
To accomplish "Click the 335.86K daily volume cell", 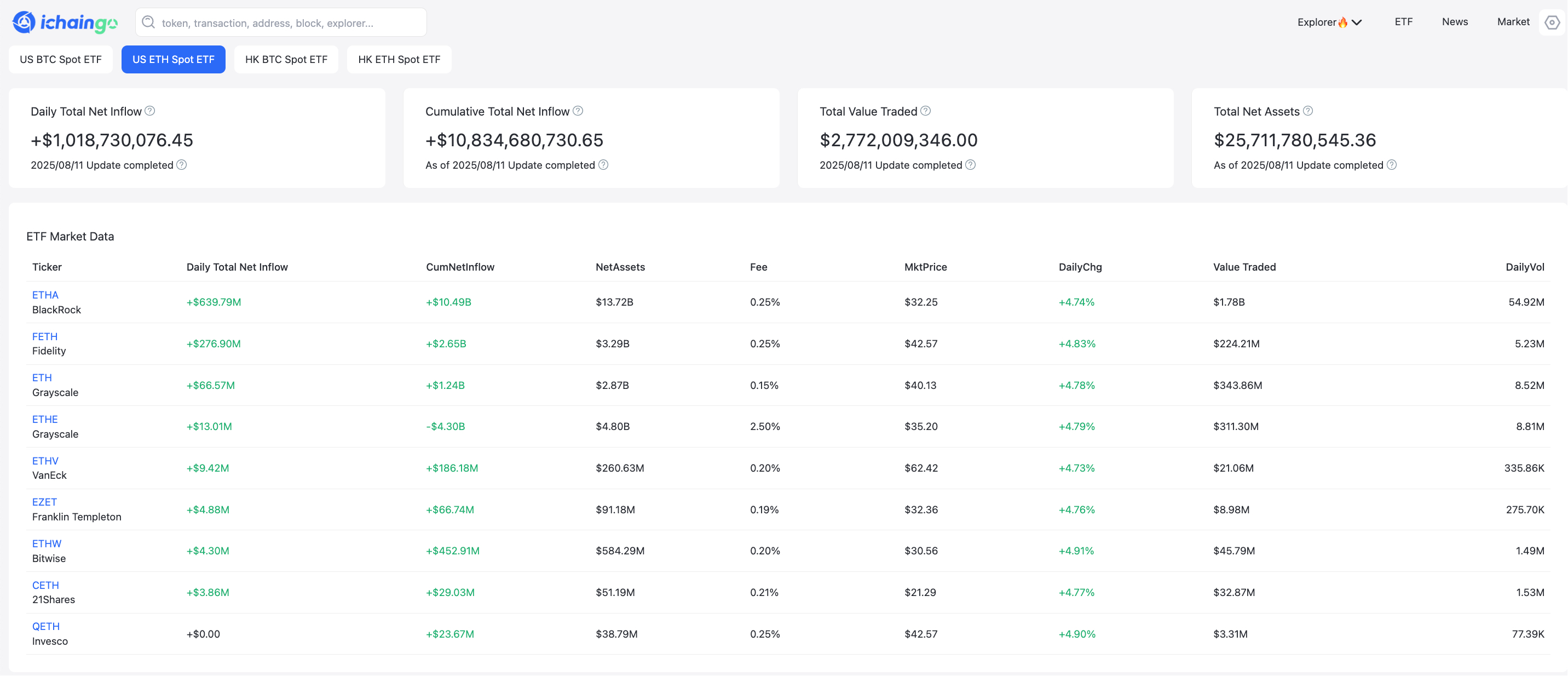I will pos(1524,468).
